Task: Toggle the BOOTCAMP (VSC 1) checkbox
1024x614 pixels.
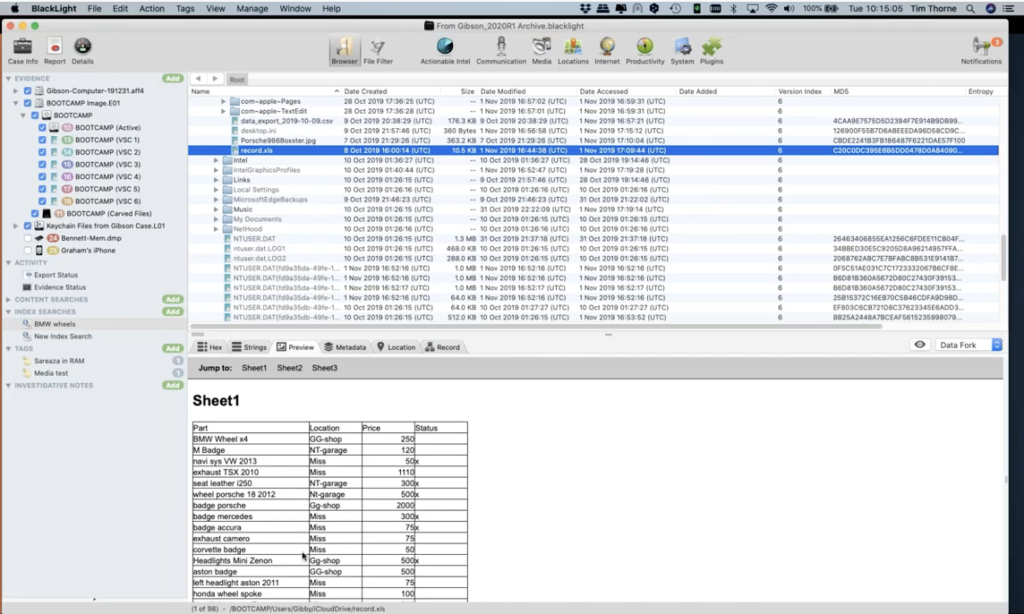Action: tap(42, 140)
